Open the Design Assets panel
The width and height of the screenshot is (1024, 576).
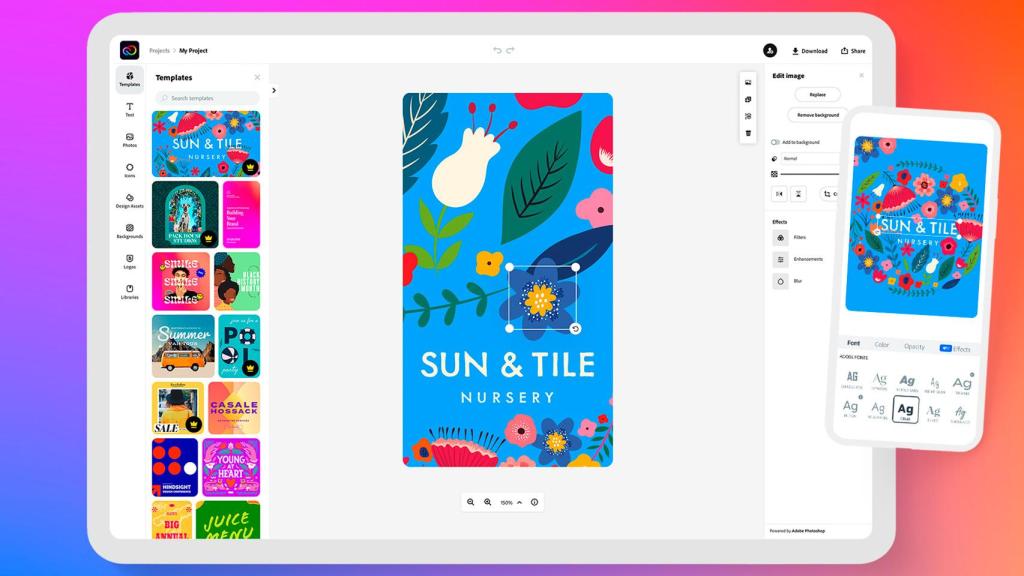click(129, 201)
